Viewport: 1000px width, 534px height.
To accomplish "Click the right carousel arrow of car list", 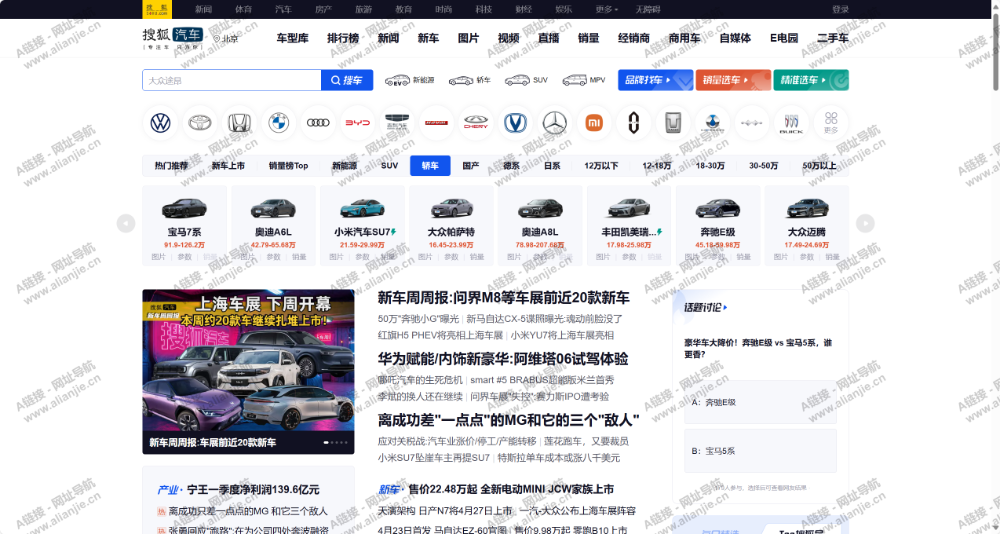I will pos(865,223).
